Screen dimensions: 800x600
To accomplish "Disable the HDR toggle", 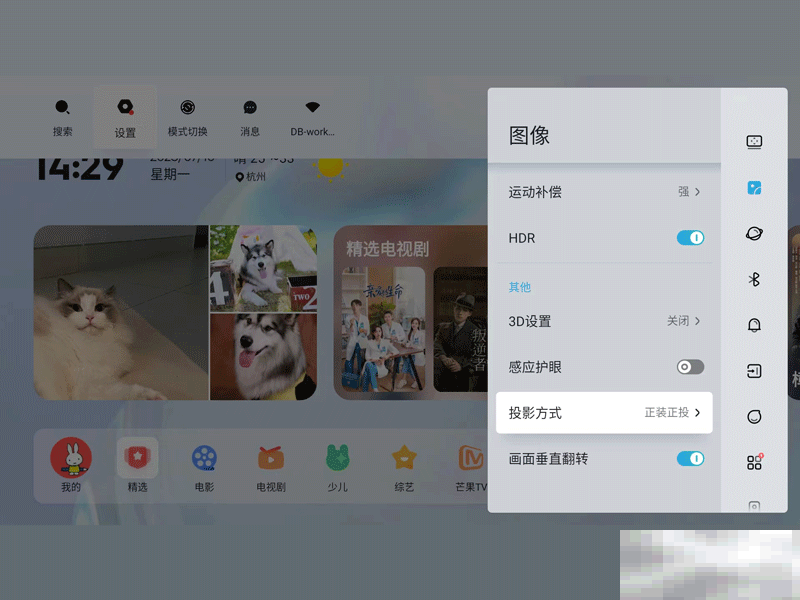I will click(690, 238).
